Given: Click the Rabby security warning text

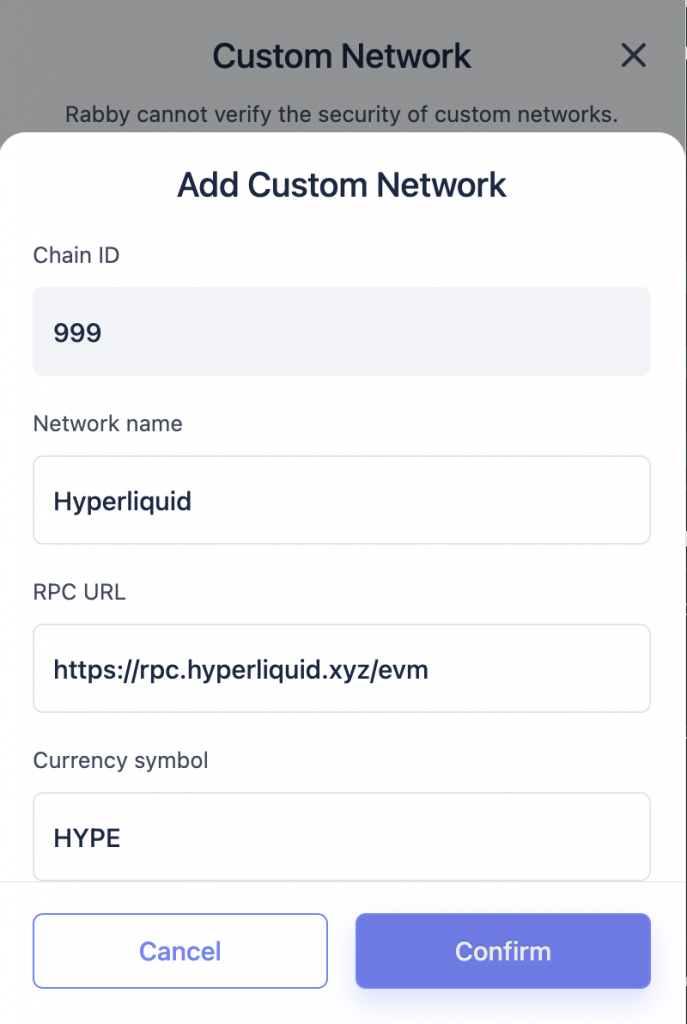Looking at the screenshot, I should click(342, 114).
